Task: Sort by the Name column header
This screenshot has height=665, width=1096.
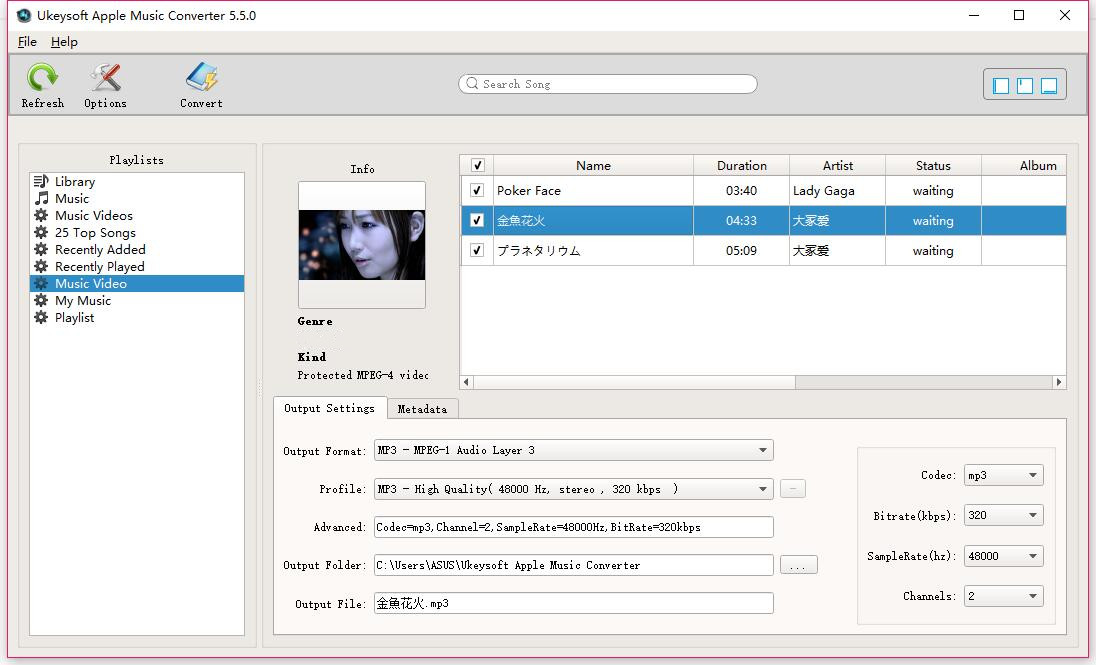Action: [x=593, y=165]
